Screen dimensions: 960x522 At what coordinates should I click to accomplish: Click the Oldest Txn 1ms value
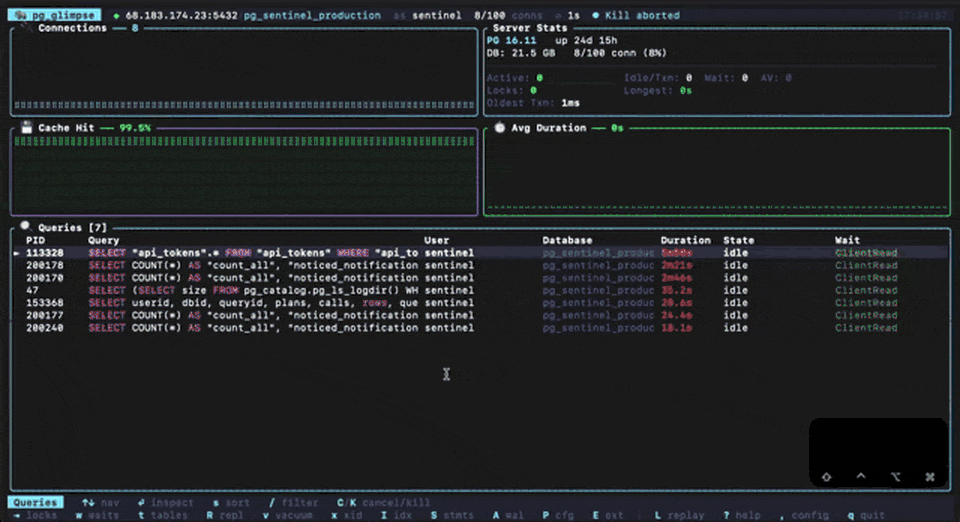click(570, 103)
